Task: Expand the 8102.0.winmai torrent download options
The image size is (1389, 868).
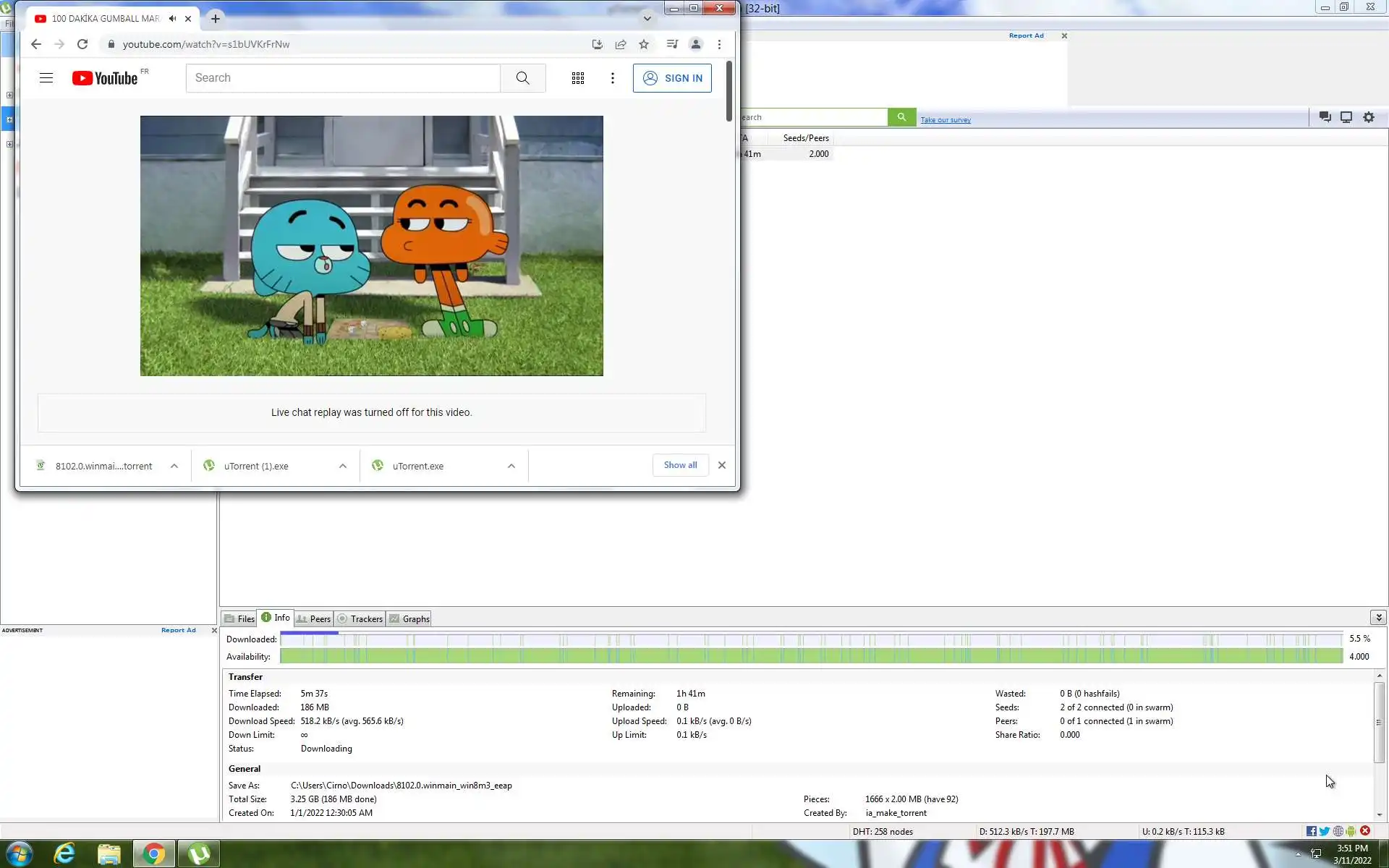Action: 174,466
